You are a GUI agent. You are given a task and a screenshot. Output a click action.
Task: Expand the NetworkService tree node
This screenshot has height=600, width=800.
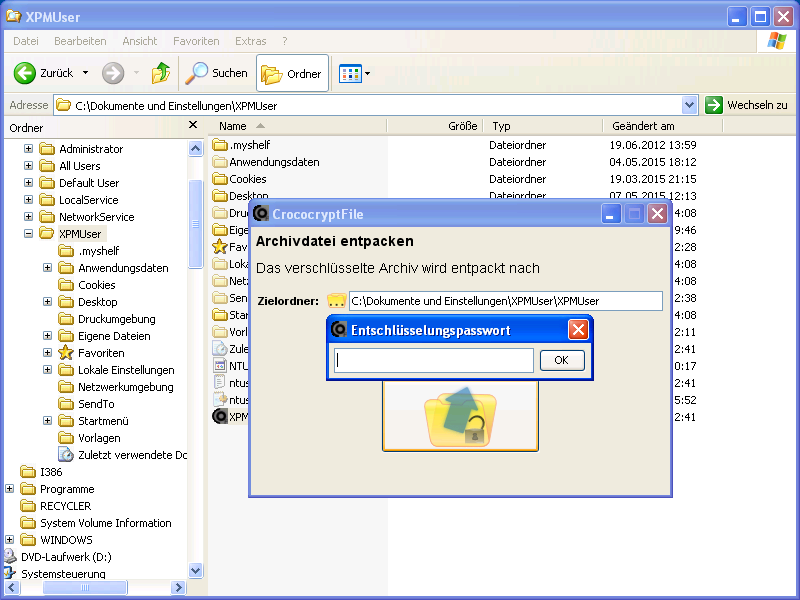(x=29, y=217)
